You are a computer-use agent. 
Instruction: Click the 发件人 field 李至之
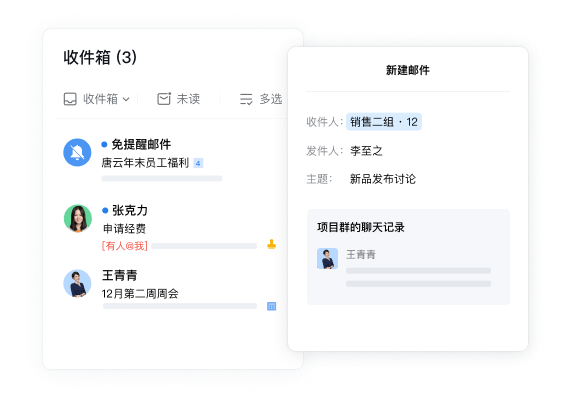366,151
